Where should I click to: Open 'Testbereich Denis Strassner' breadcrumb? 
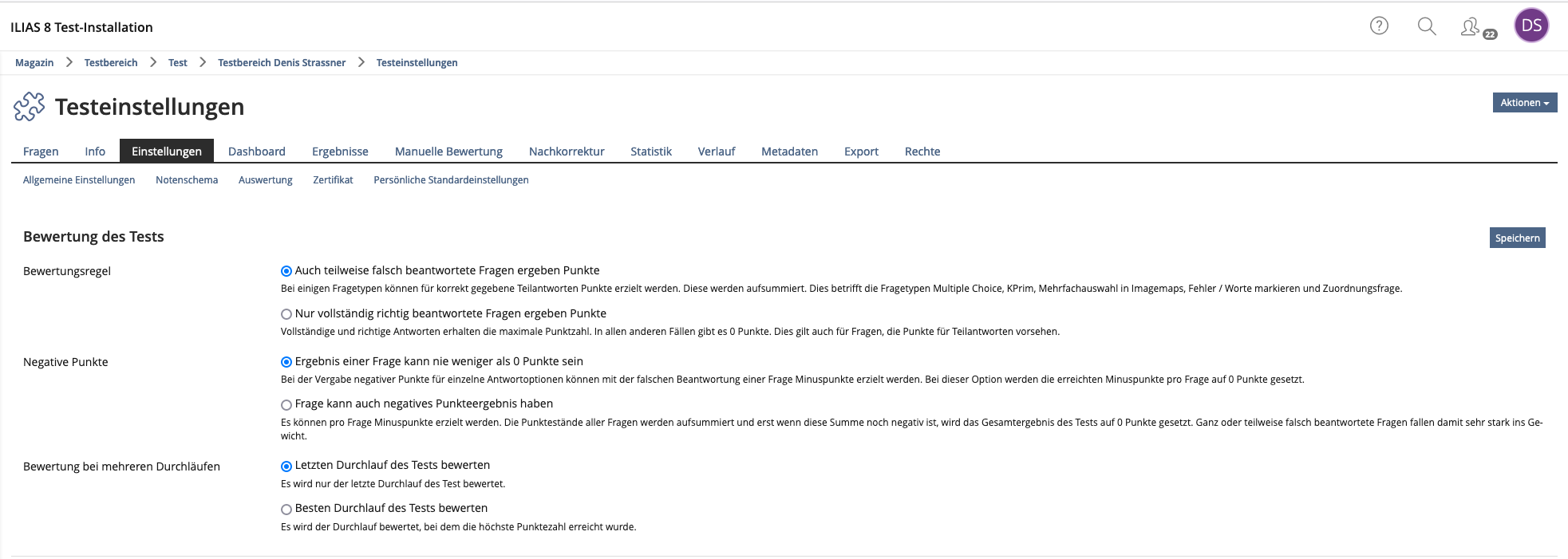point(282,63)
